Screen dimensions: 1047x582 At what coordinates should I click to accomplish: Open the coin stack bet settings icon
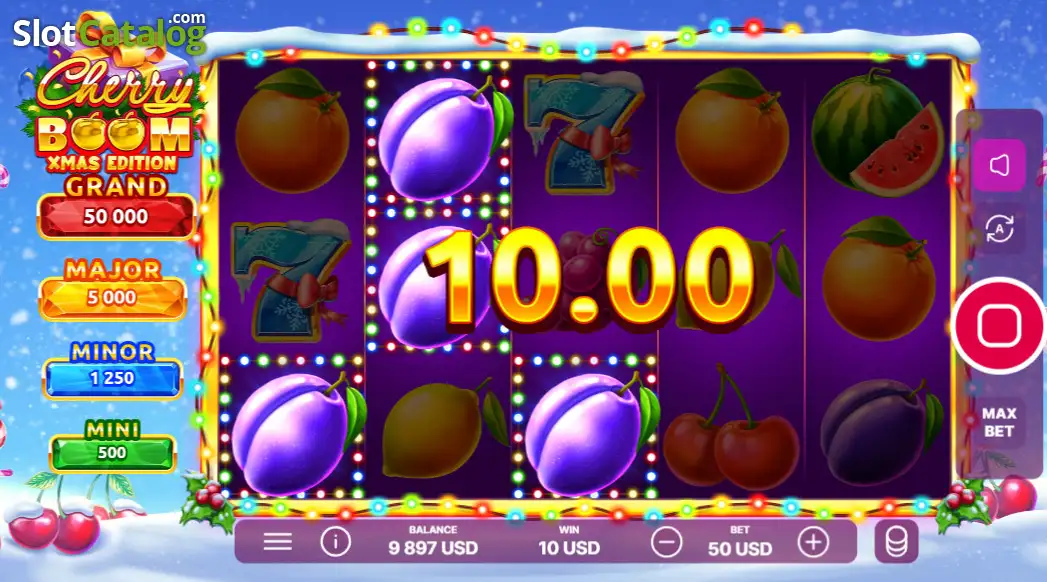pyautogui.click(x=896, y=541)
